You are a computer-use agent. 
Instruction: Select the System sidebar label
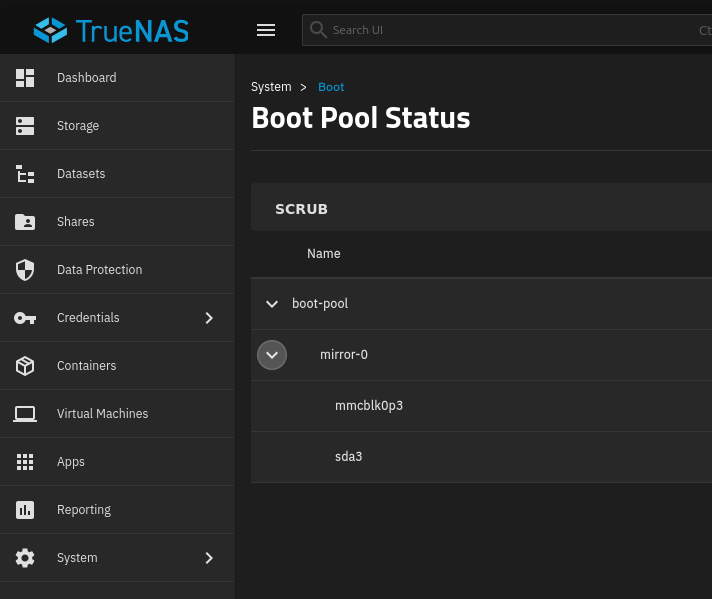coord(77,558)
